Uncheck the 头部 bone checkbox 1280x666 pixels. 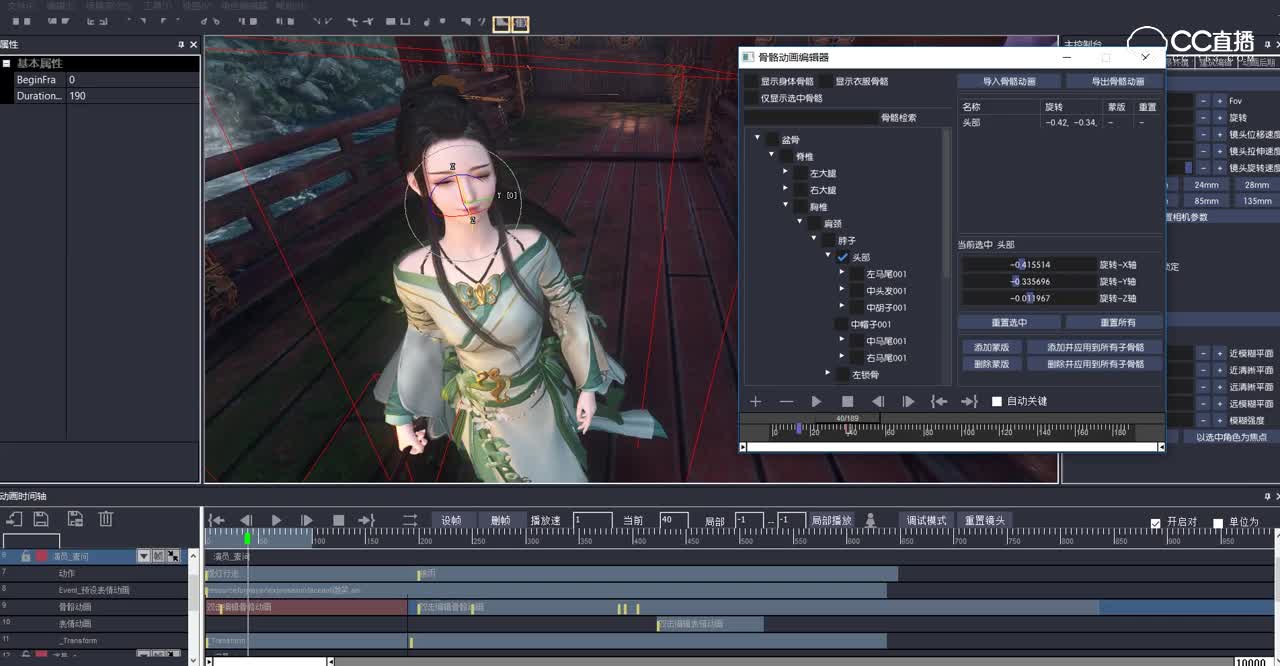pos(843,257)
